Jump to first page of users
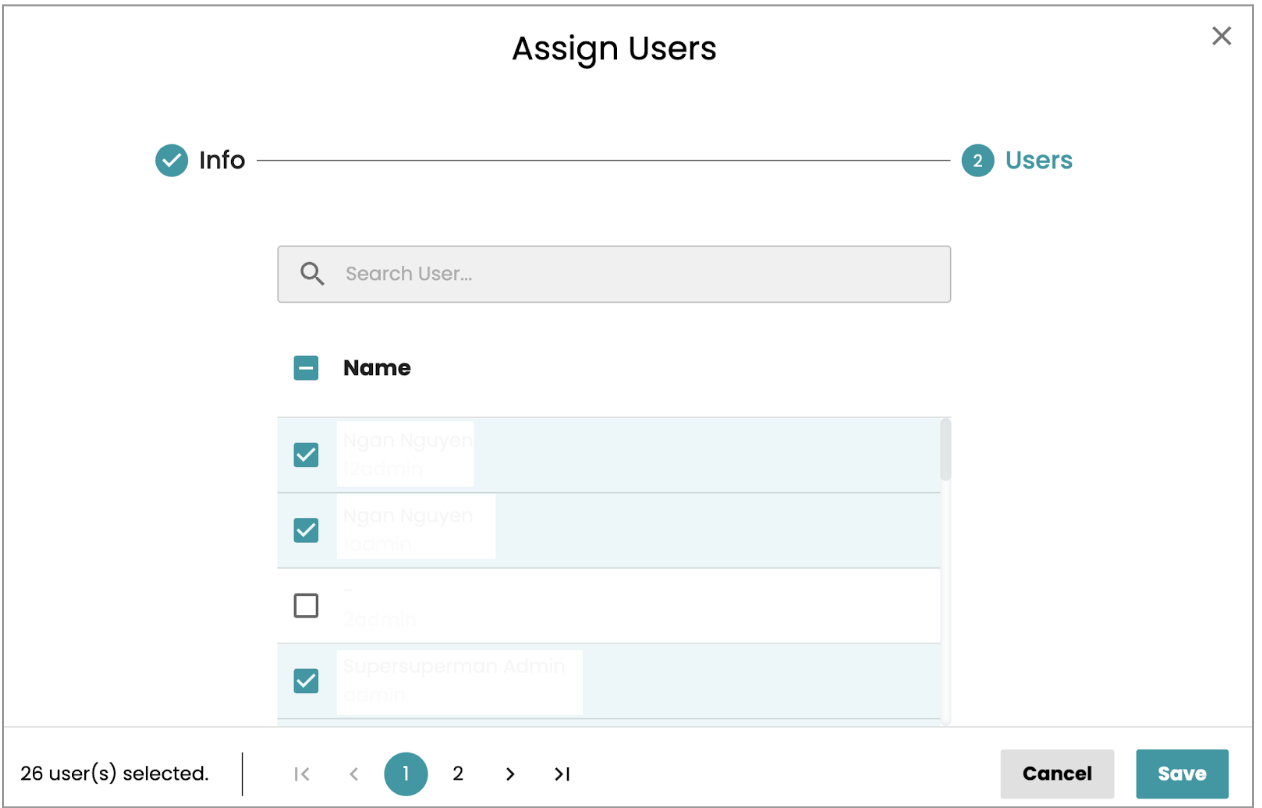 302,774
